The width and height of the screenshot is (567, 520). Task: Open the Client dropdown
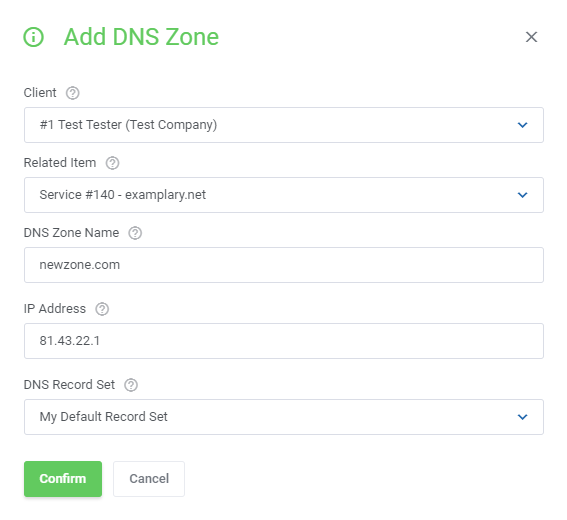[x=284, y=125]
